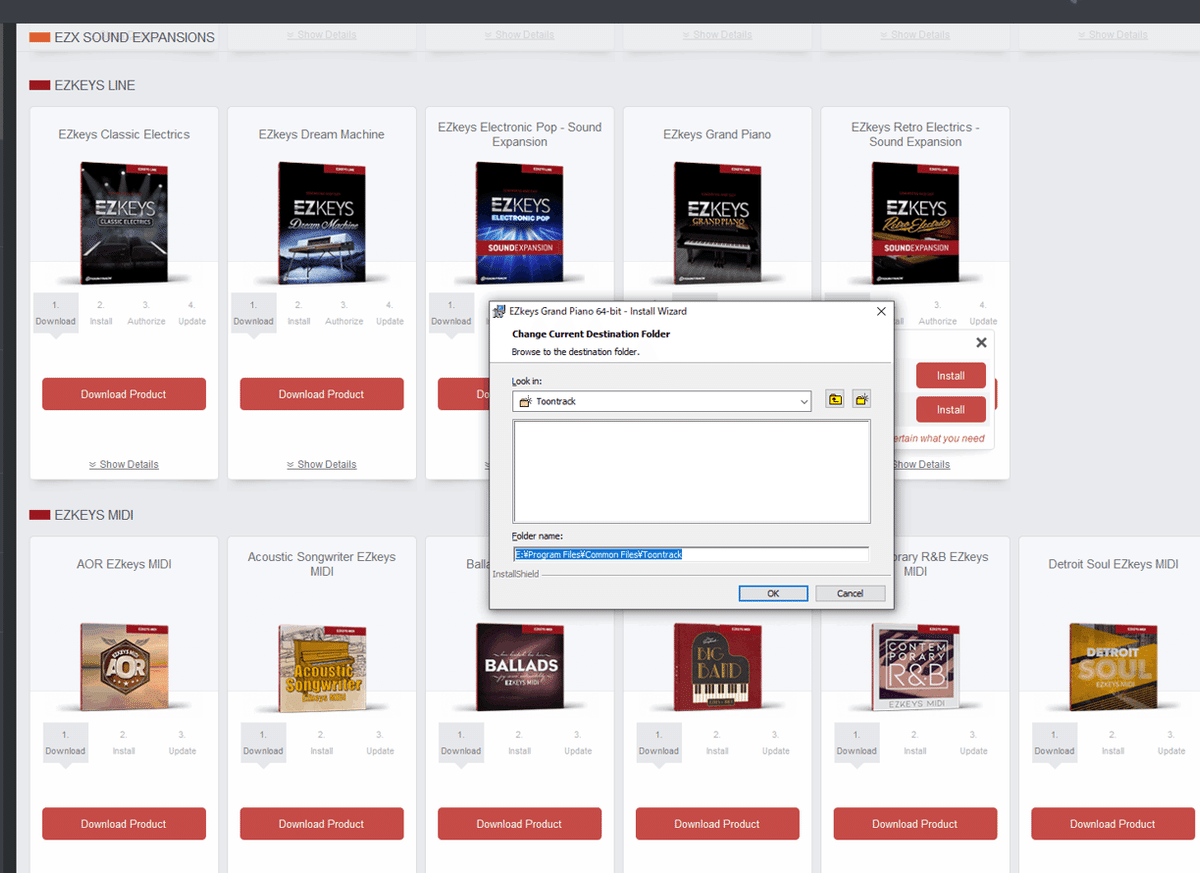Viewport: 1200px width, 873px height.
Task: Click the AOR EZkeys MIDI title
Action: pos(124,564)
